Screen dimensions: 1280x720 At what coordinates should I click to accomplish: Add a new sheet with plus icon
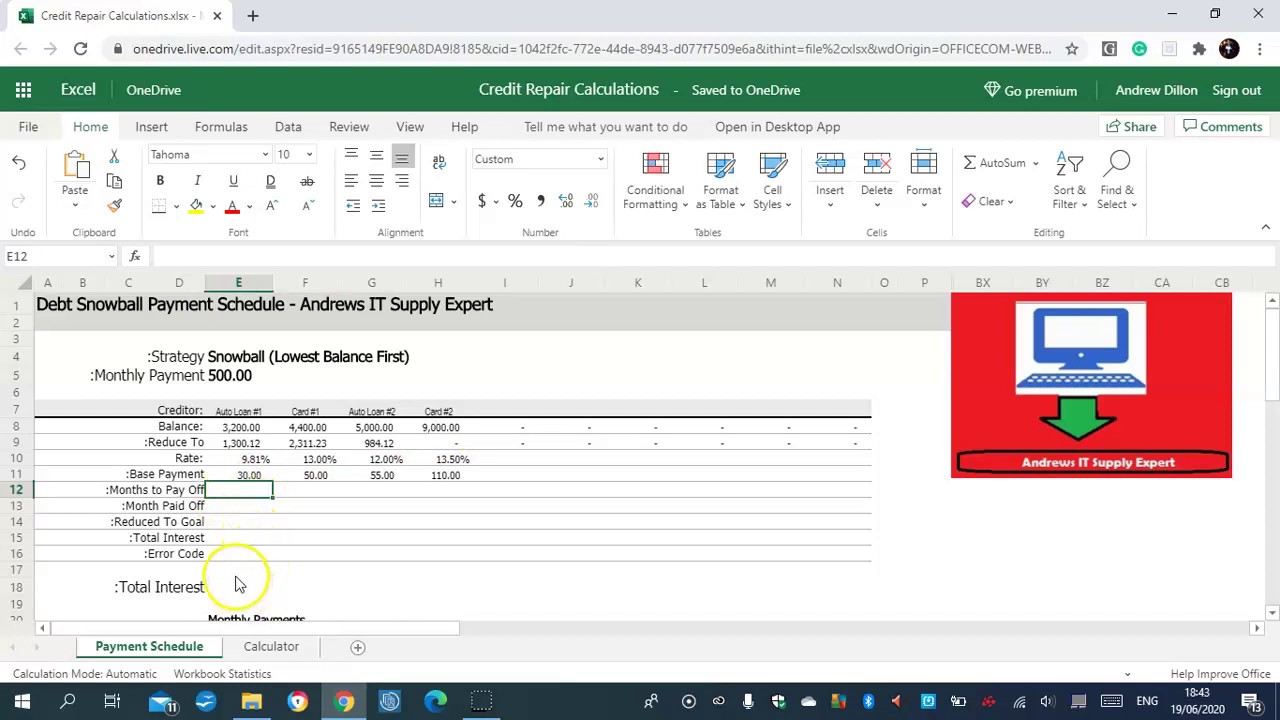coord(357,647)
